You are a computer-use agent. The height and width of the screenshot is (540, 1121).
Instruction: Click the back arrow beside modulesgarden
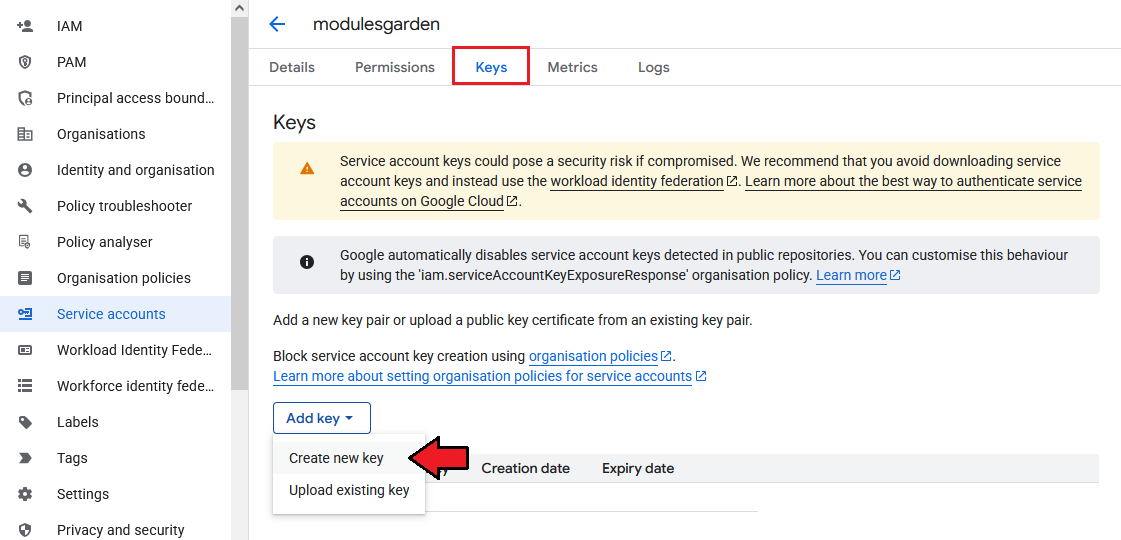coord(277,24)
